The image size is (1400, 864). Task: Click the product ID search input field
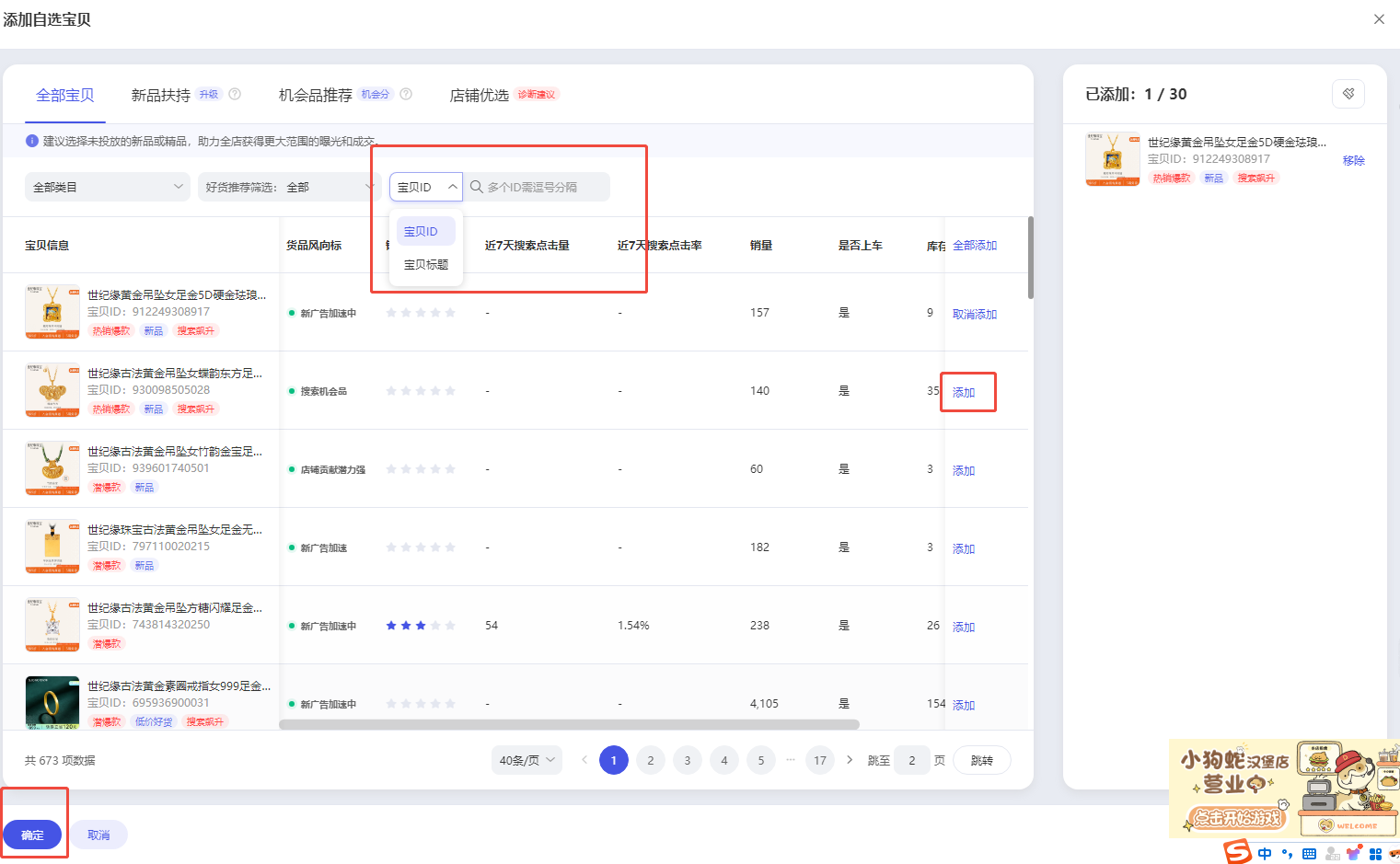[543, 187]
